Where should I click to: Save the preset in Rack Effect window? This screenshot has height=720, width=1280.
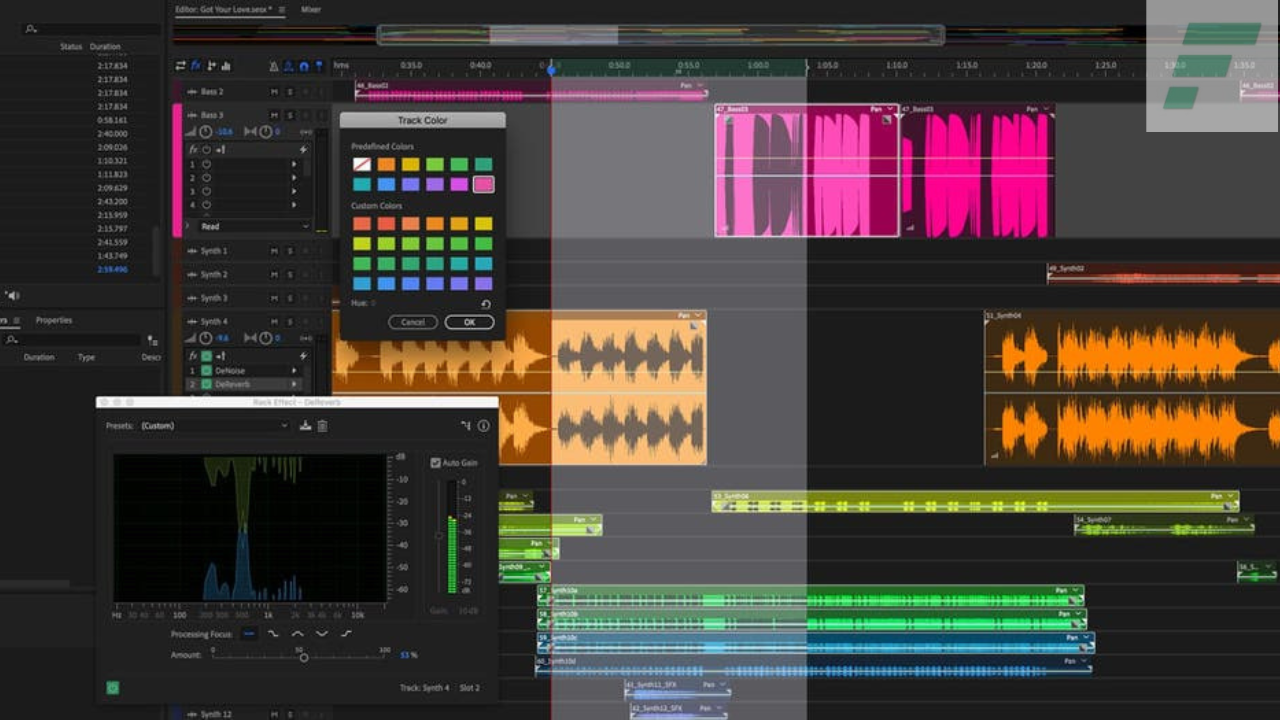(306, 426)
